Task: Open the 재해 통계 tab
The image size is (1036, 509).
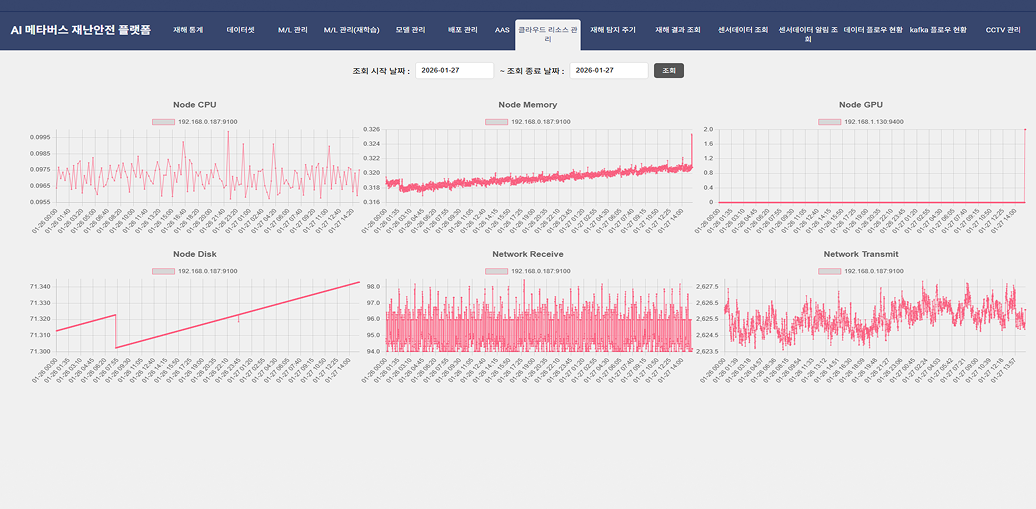Action: [x=188, y=30]
